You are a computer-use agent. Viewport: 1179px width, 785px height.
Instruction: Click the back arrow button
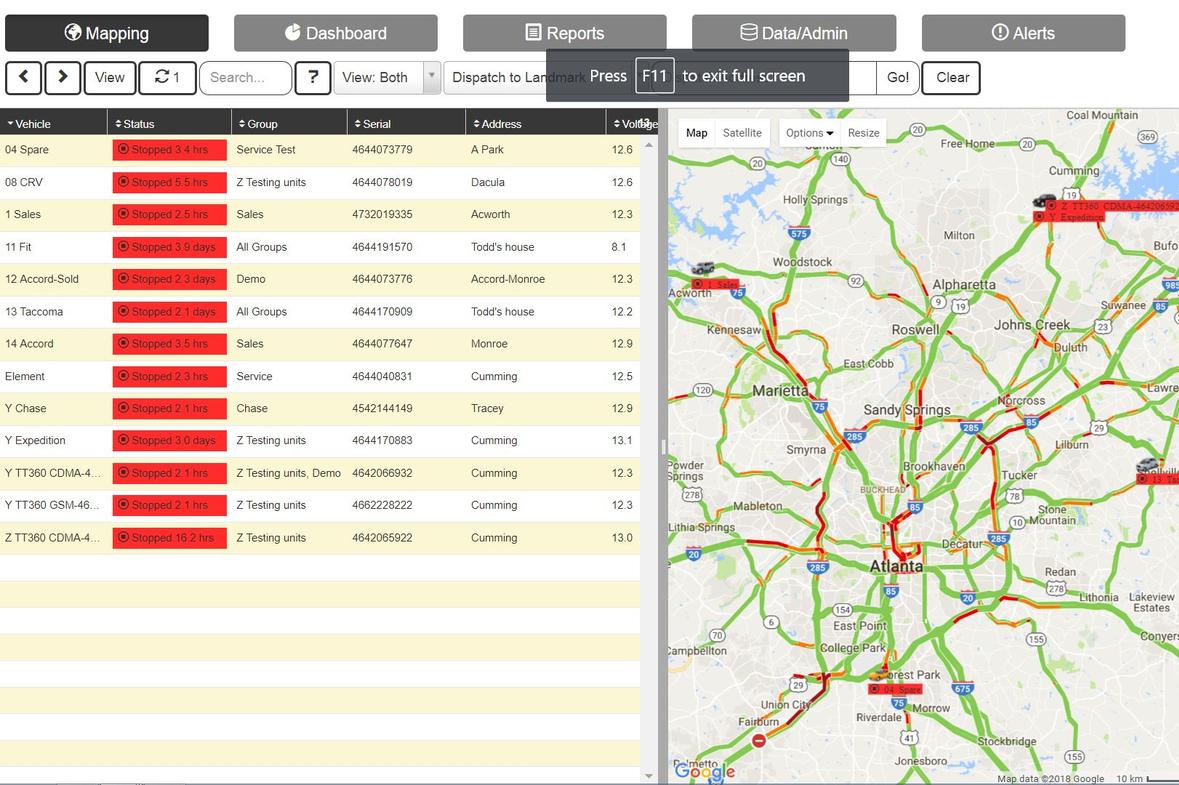[23, 77]
